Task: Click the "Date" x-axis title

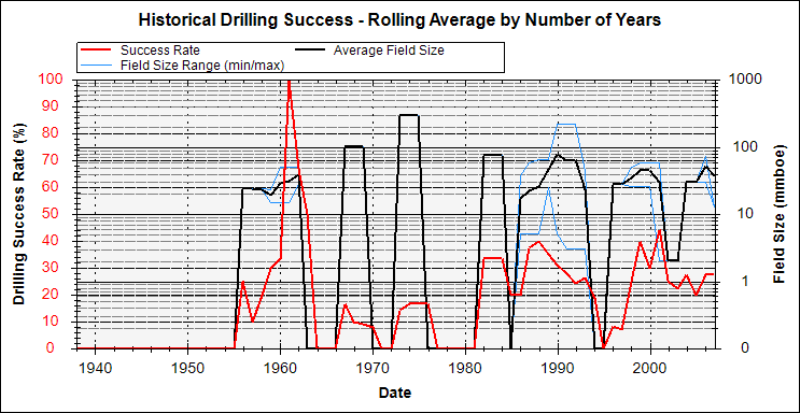Action: pyautogui.click(x=395, y=393)
